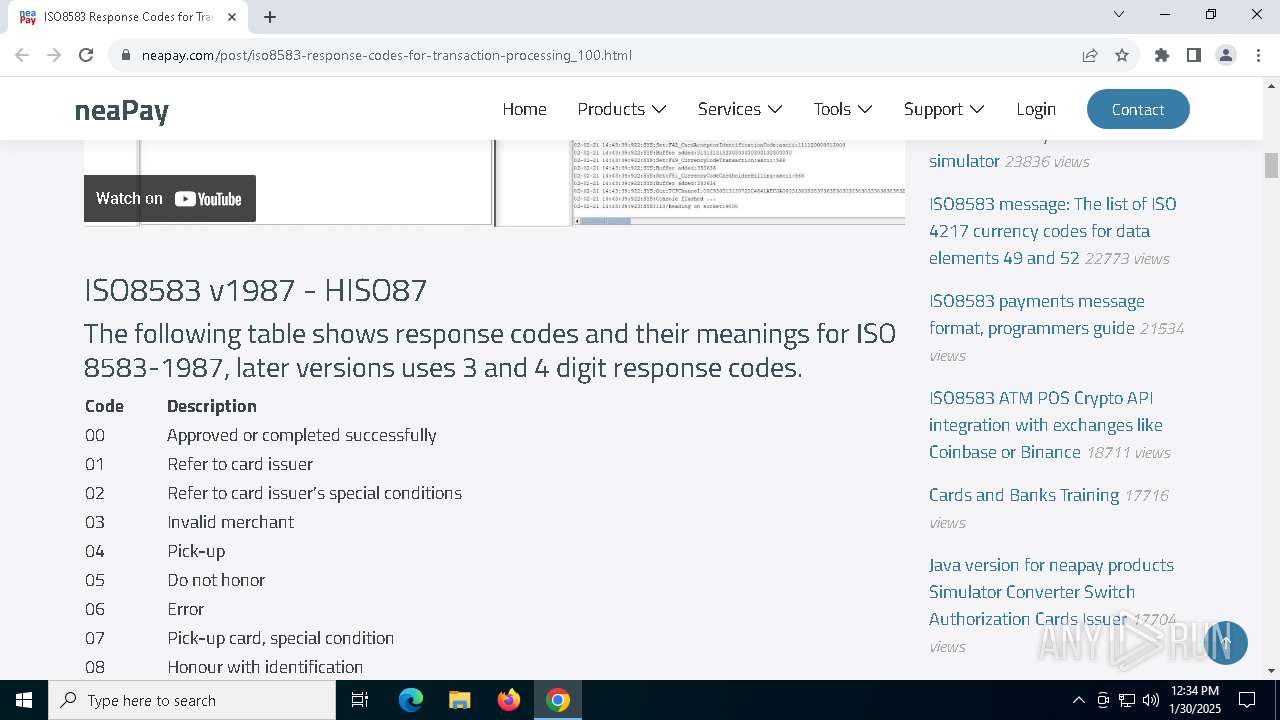This screenshot has height=720, width=1280.
Task: Select 'Refer to card issuer' code 01 description
Action: [x=240, y=464]
